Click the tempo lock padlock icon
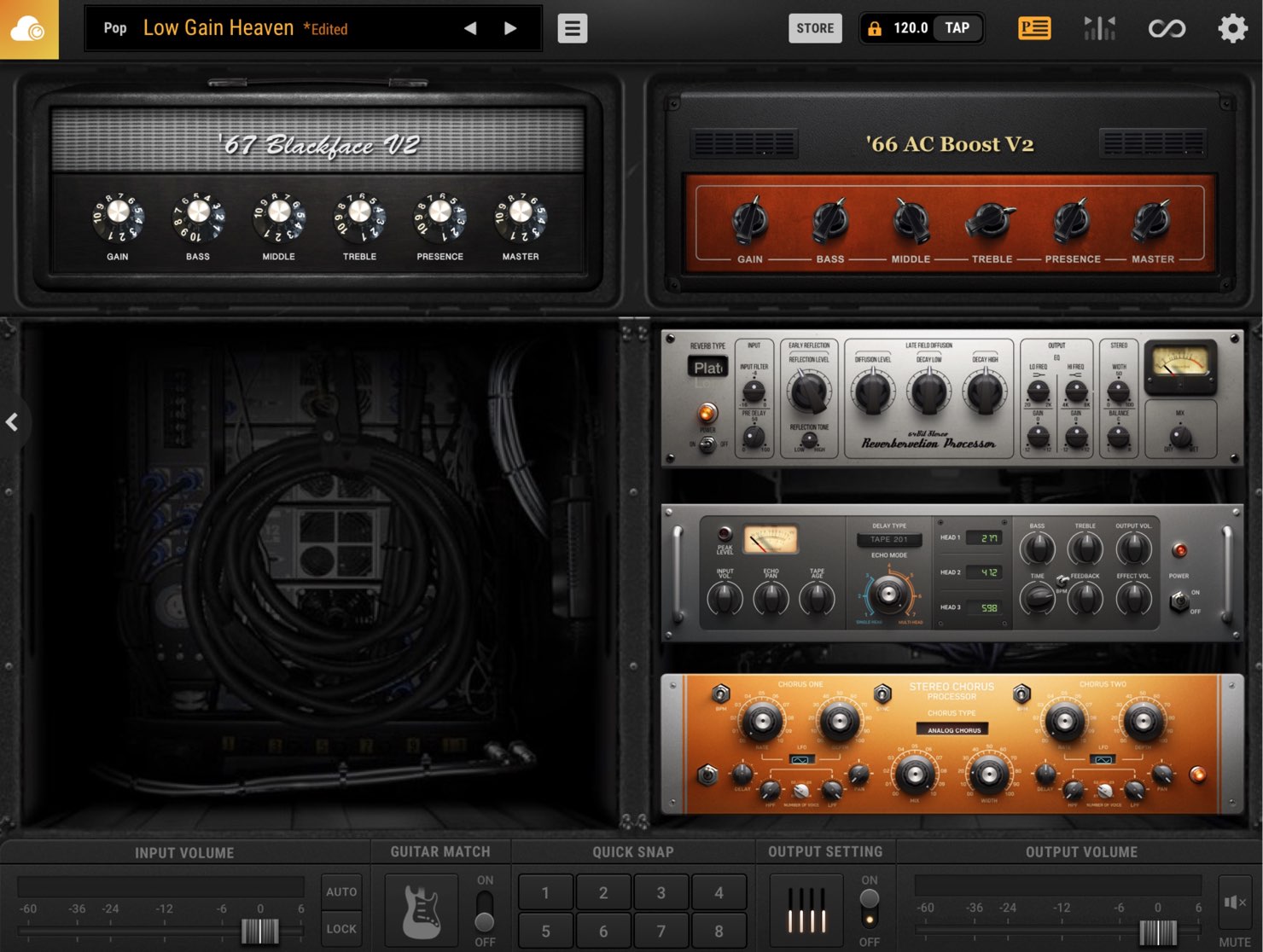Image resolution: width=1263 pixels, height=952 pixels. point(875,28)
